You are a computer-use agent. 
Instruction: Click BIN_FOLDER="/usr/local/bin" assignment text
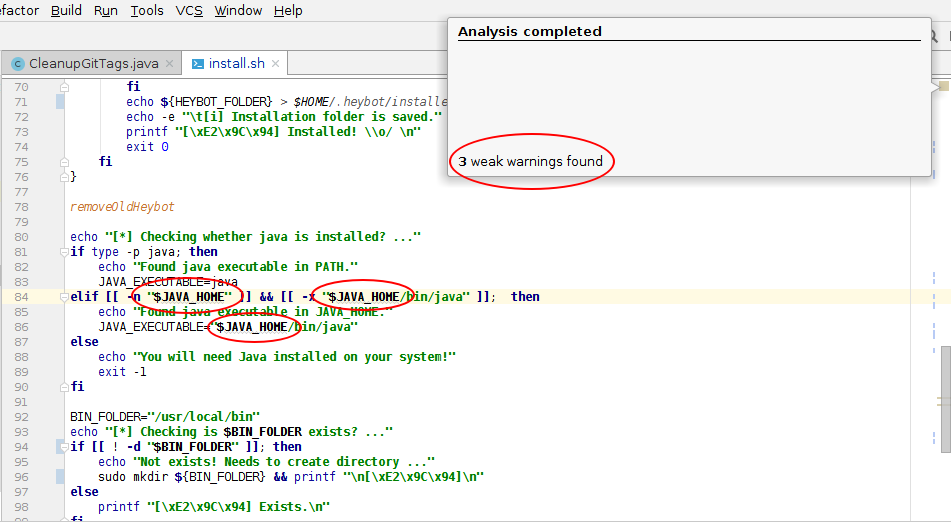(x=165, y=417)
